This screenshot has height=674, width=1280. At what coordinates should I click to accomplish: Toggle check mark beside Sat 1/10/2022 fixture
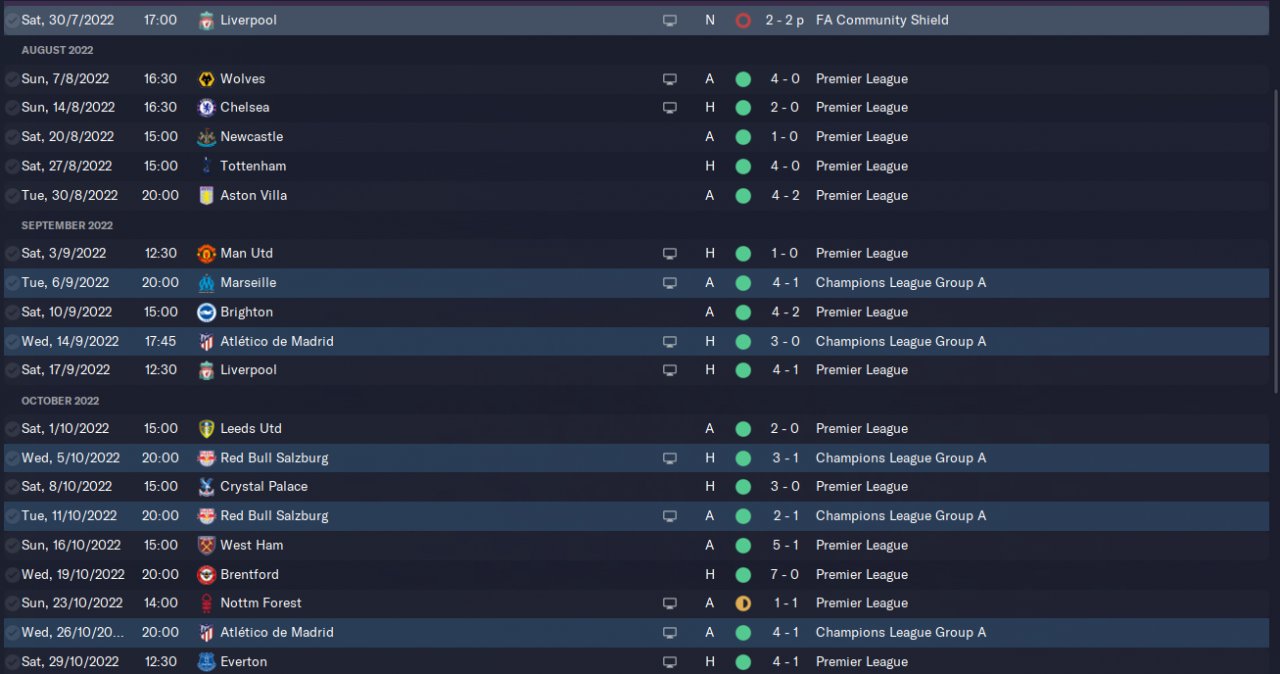[11, 429]
